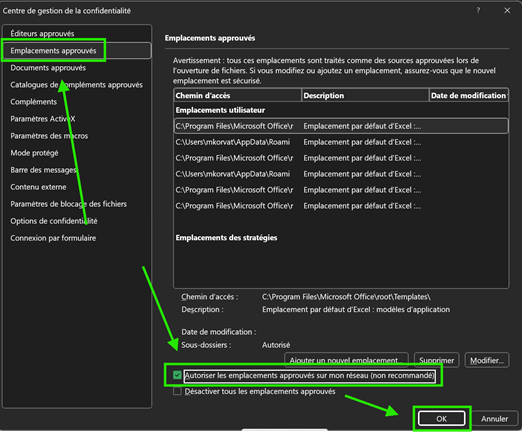Sort by Chemin d'accès column header

point(238,95)
